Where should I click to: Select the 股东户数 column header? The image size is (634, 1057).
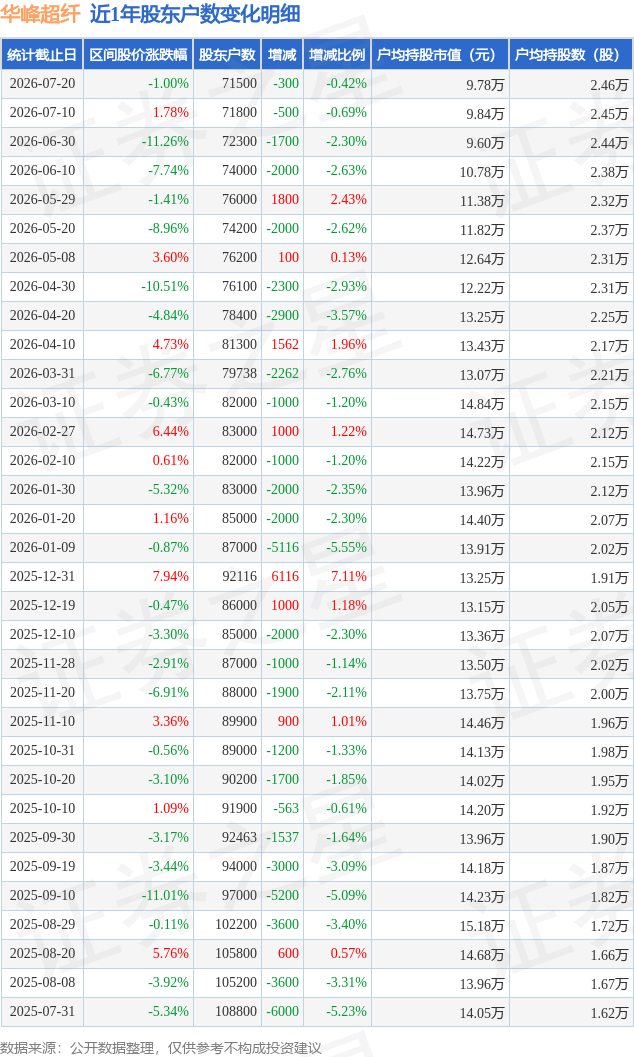(227, 55)
